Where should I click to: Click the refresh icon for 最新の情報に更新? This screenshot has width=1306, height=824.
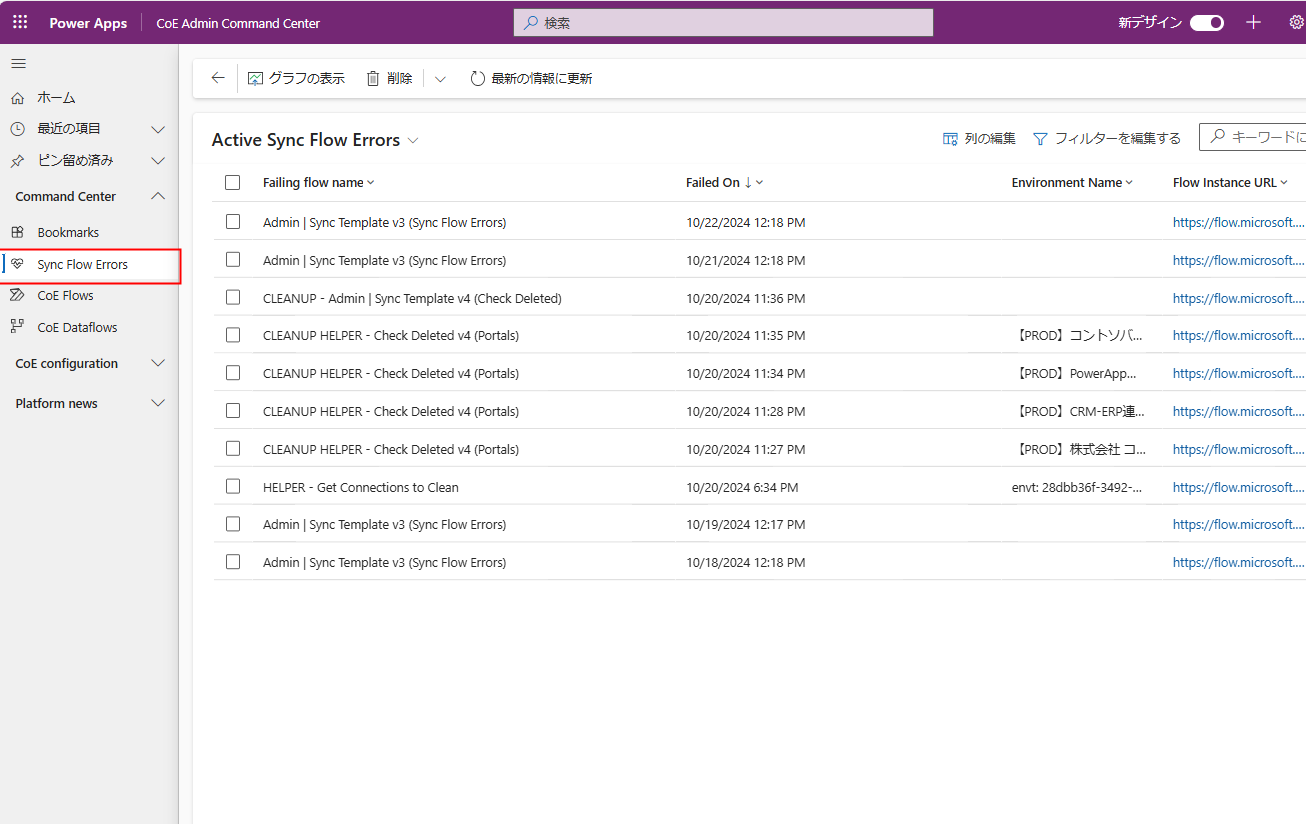coord(478,78)
